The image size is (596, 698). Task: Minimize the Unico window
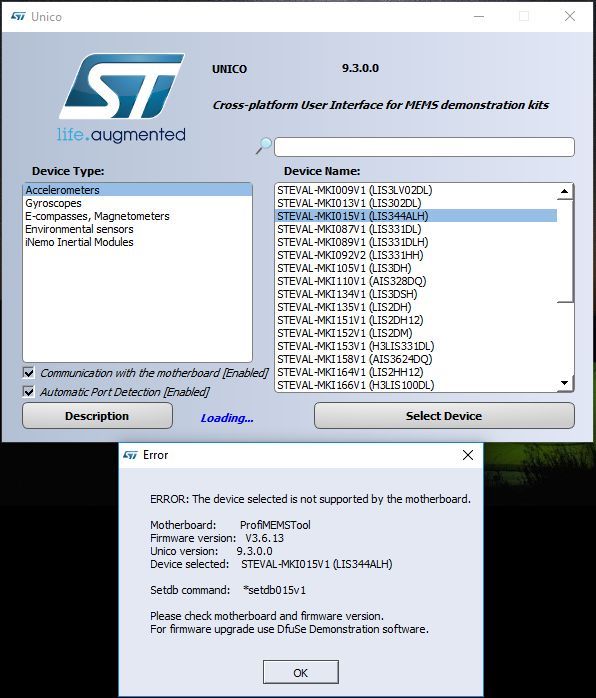coord(479,16)
